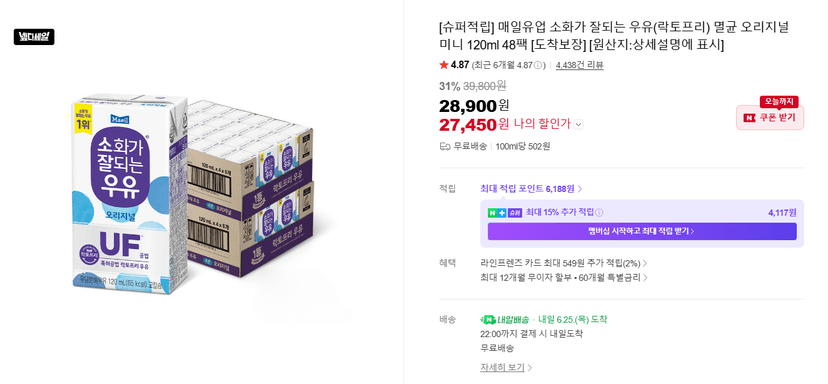828x384 pixels.
Task: Click the delivery truck icon by 무료배송
Action: click(445, 146)
